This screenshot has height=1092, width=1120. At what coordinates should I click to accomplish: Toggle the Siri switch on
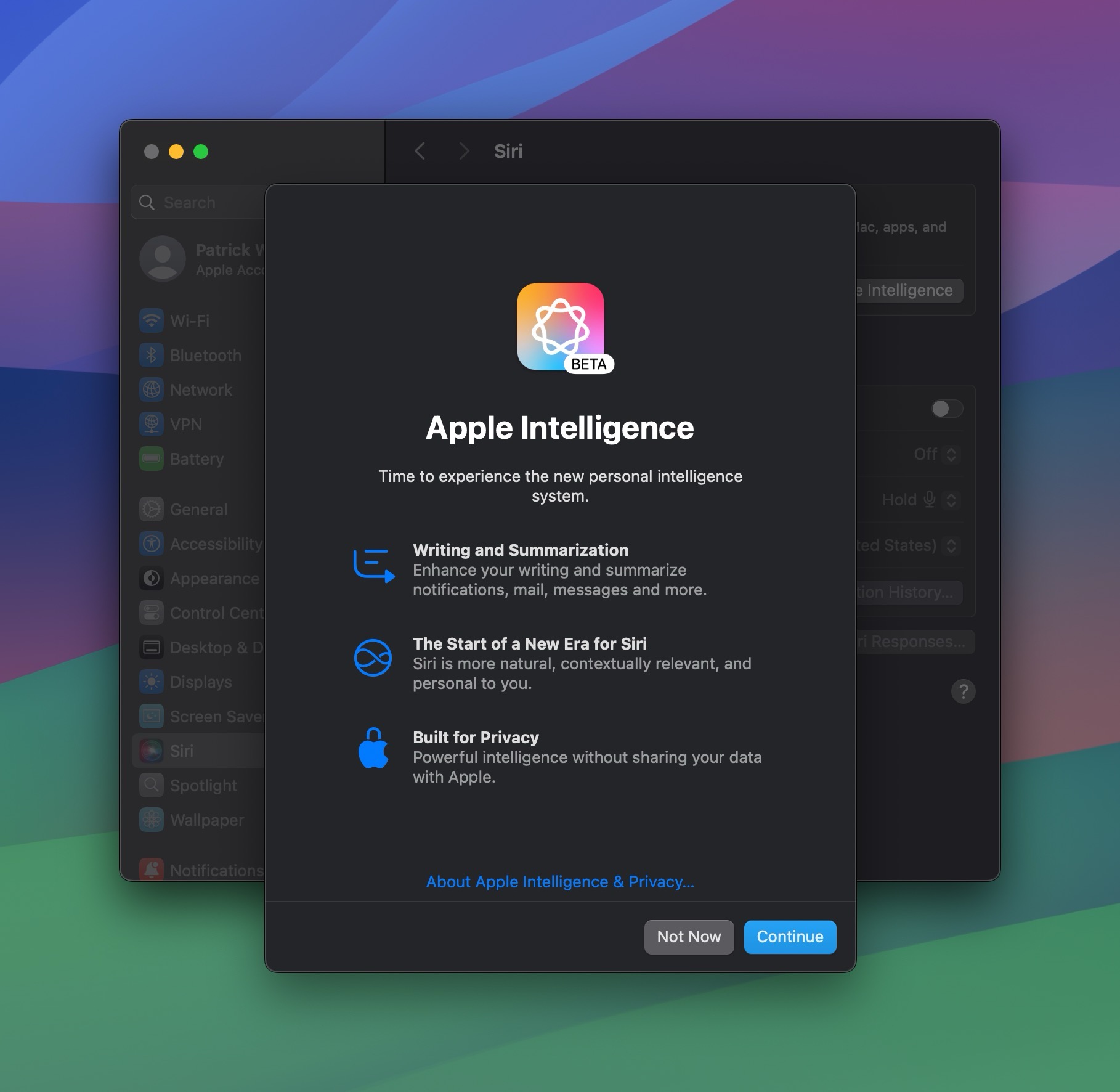tap(947, 409)
